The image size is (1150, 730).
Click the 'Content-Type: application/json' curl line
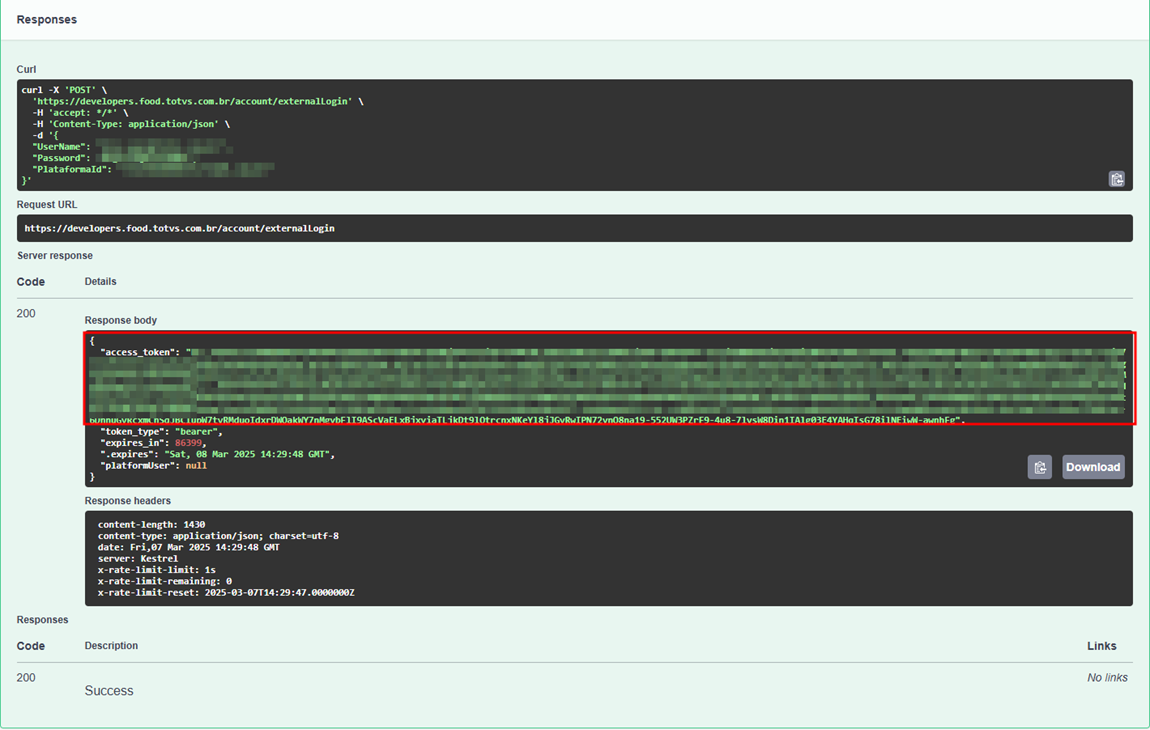pyautogui.click(x=131, y=124)
